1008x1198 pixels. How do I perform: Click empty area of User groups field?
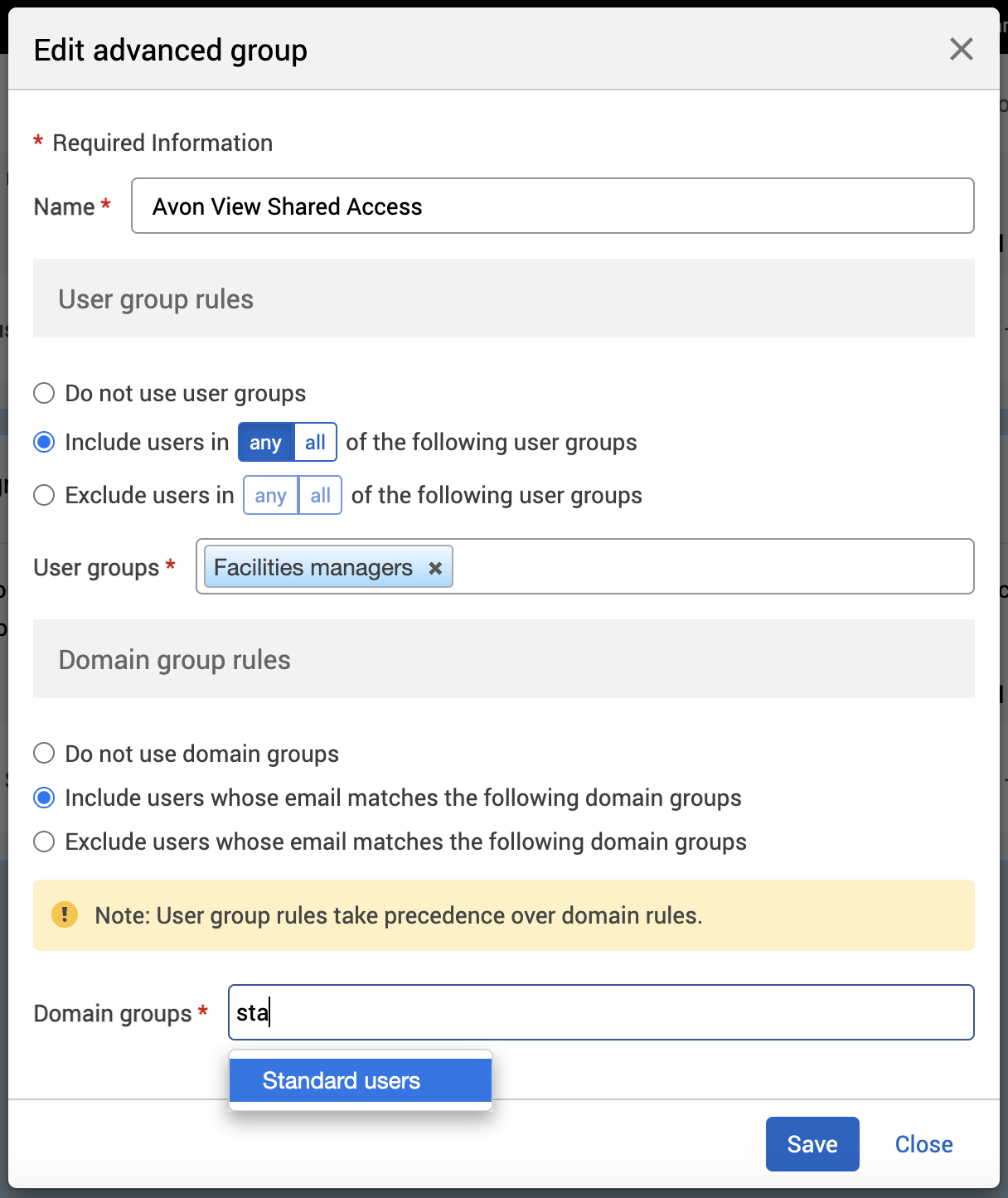pos(713,567)
